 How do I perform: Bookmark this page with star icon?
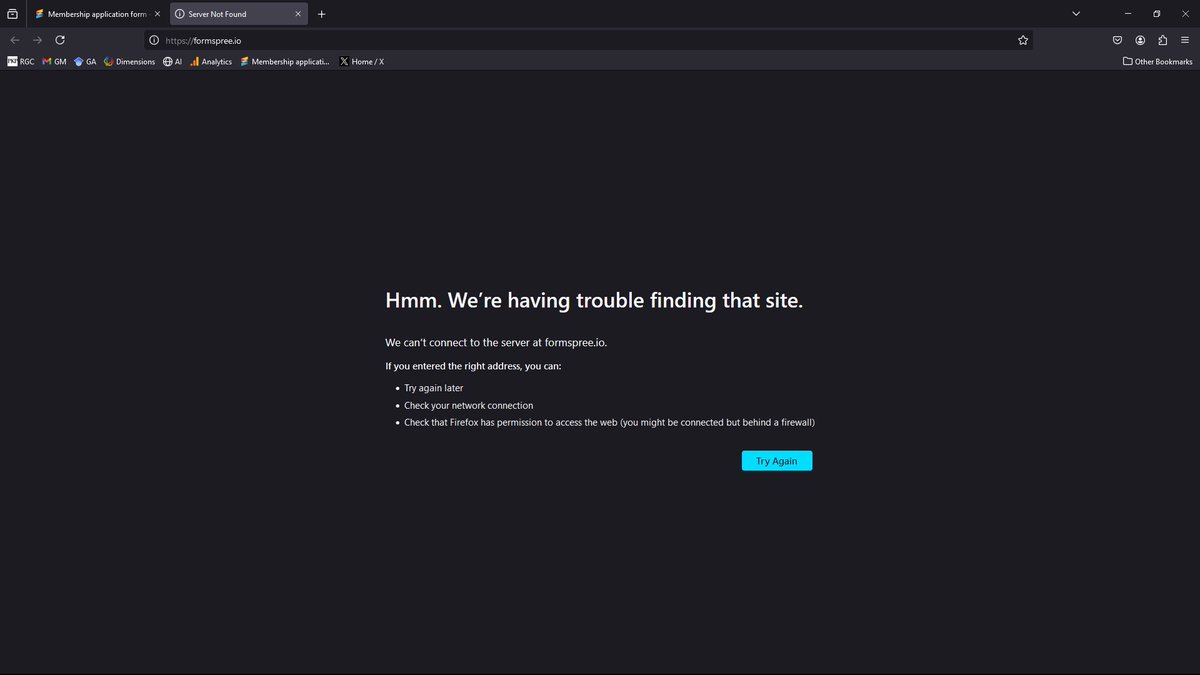tap(1023, 40)
